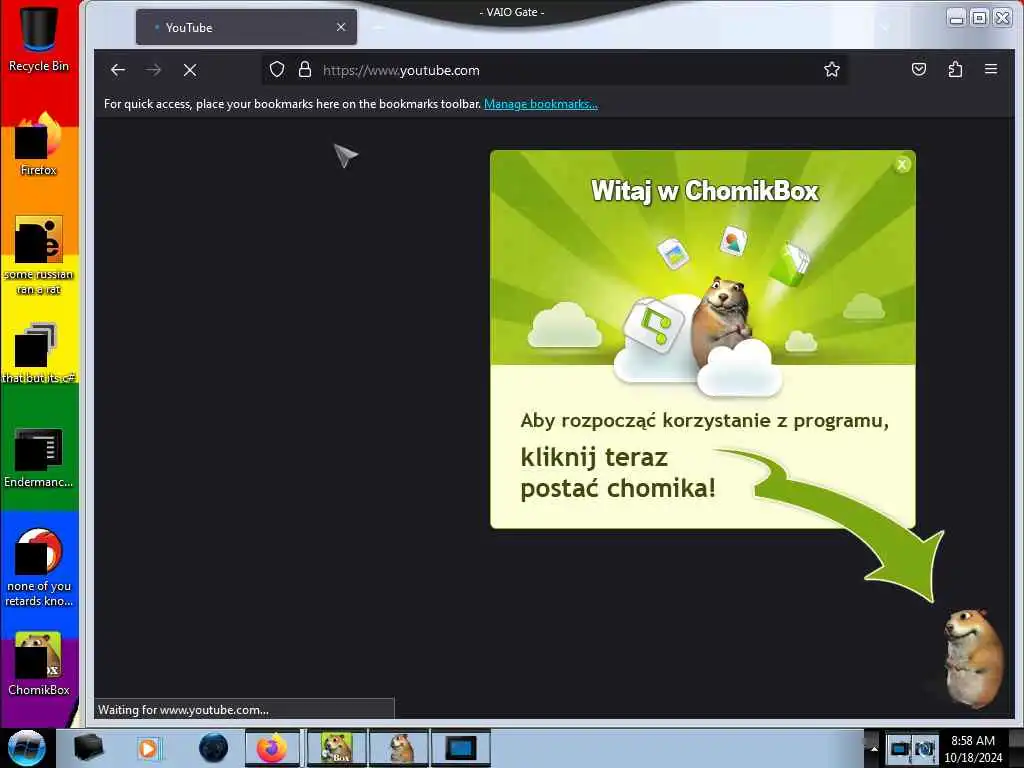Click the first tray monitor icon

tap(899, 748)
